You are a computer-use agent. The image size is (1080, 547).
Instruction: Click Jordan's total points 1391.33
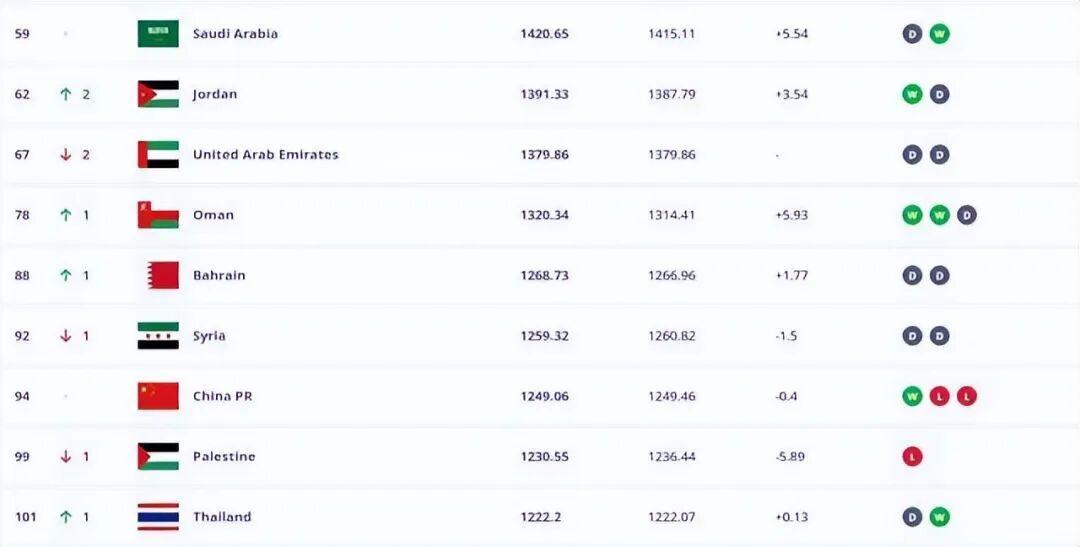tap(545, 94)
